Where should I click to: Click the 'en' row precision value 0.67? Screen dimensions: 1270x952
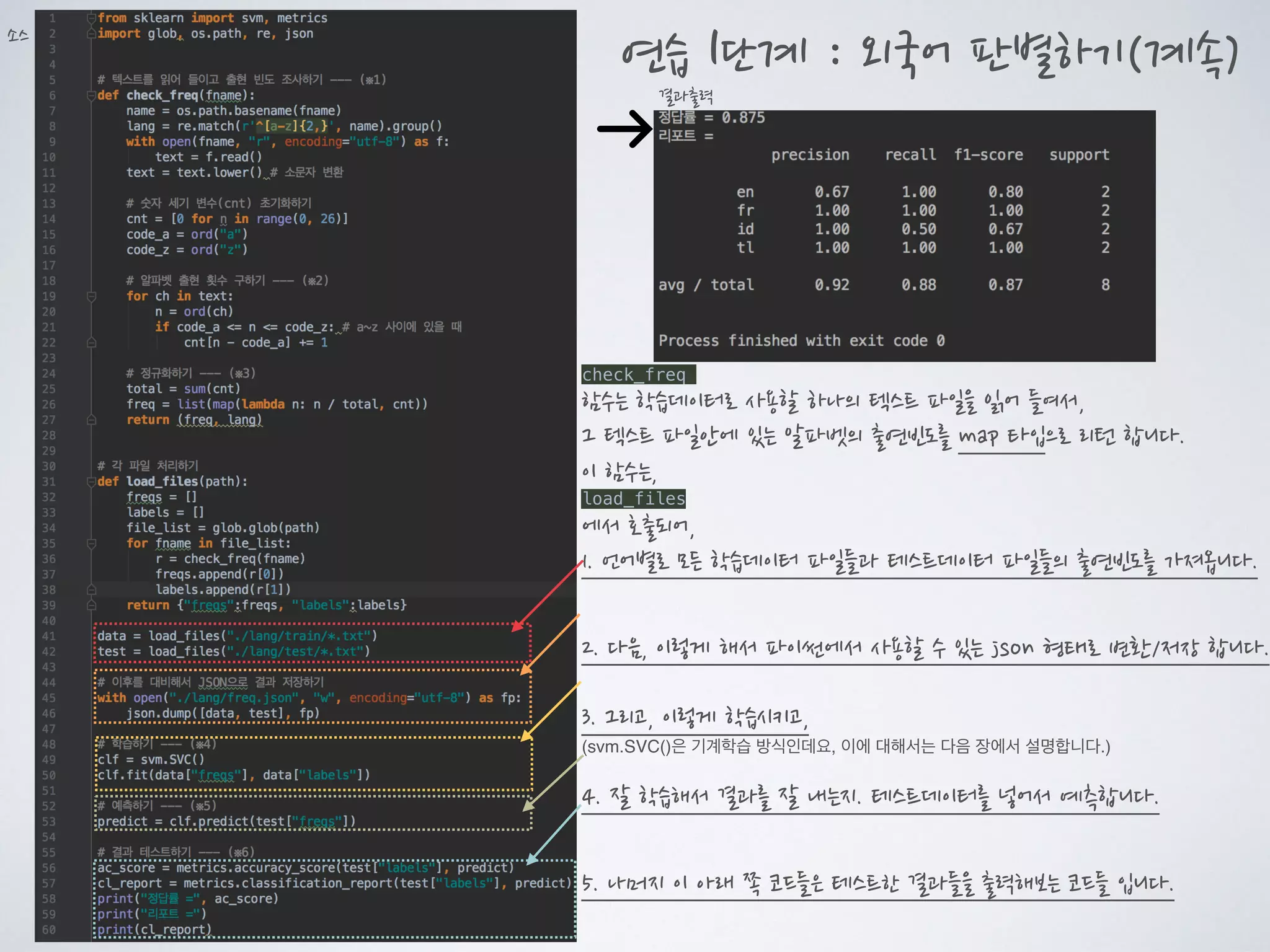pos(832,192)
